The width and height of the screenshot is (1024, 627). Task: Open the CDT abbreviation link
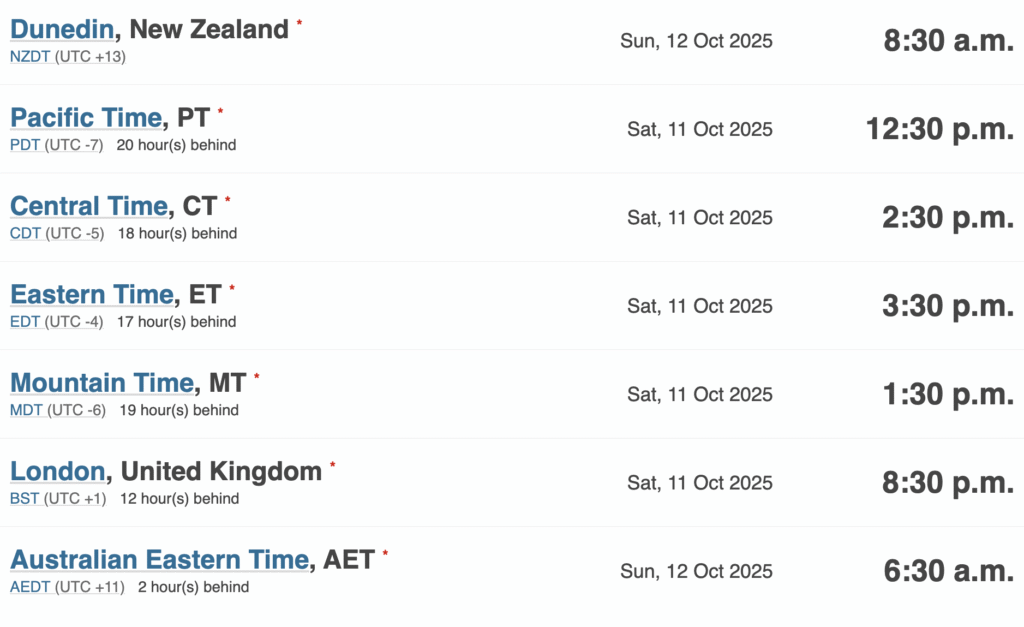click(x=26, y=233)
